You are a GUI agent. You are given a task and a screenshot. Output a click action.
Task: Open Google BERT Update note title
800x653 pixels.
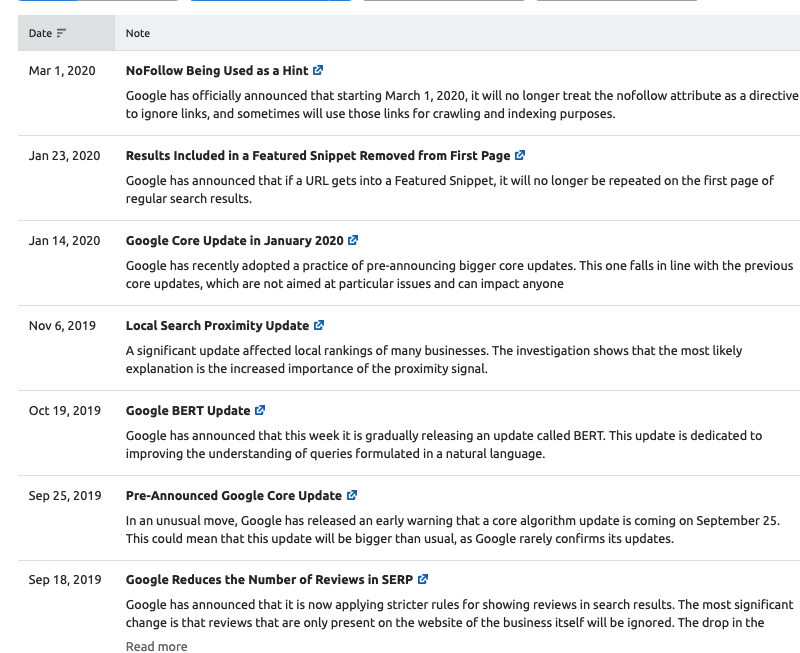(188, 411)
